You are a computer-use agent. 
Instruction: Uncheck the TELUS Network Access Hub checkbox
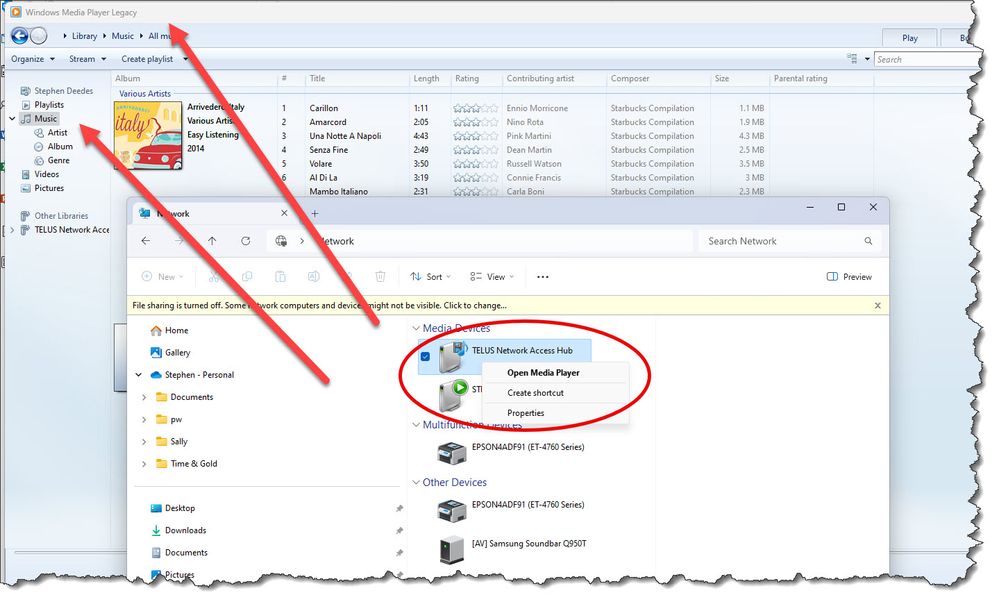point(426,357)
